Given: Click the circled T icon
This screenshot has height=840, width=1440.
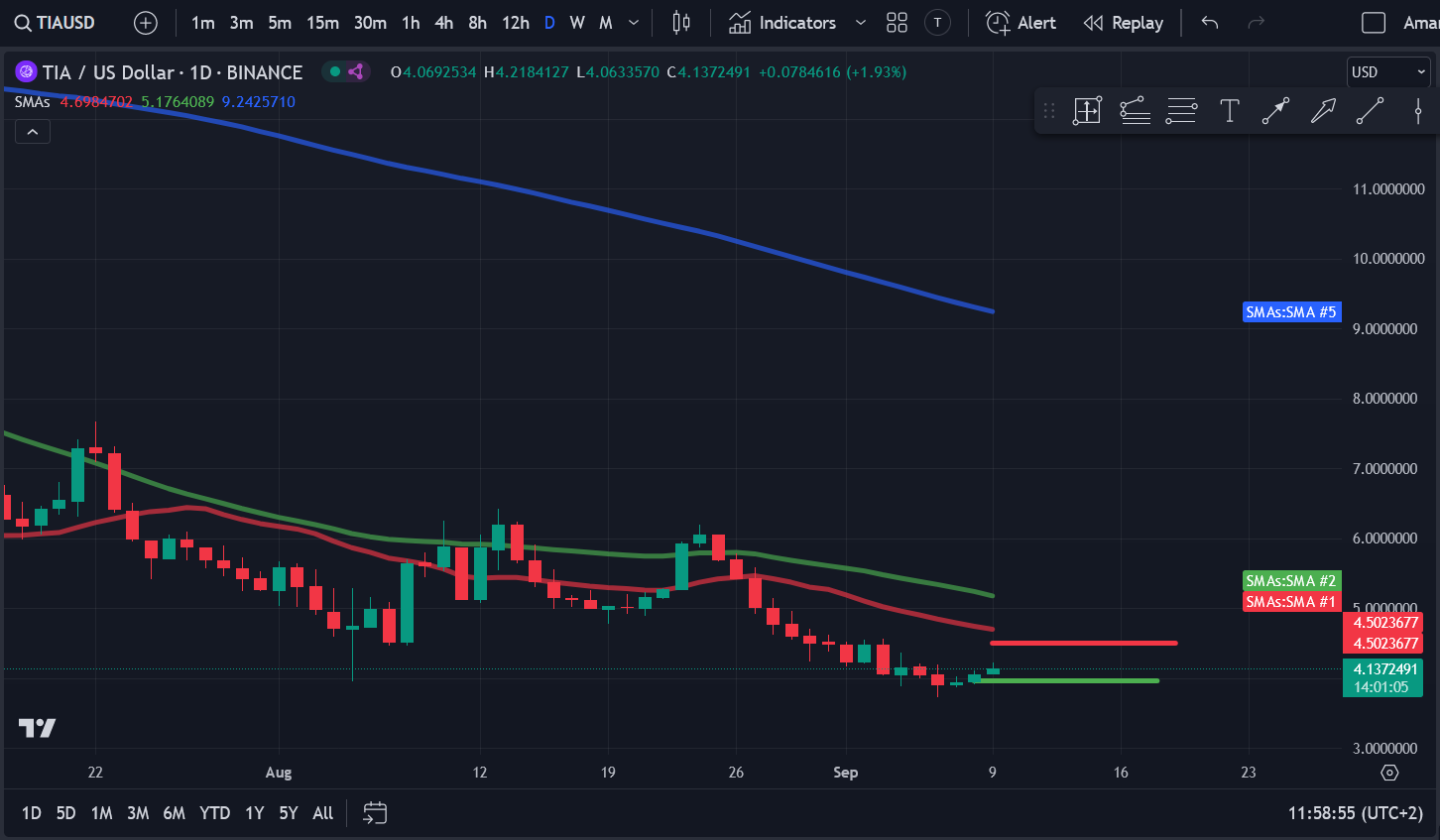Looking at the screenshot, I should [x=937, y=23].
